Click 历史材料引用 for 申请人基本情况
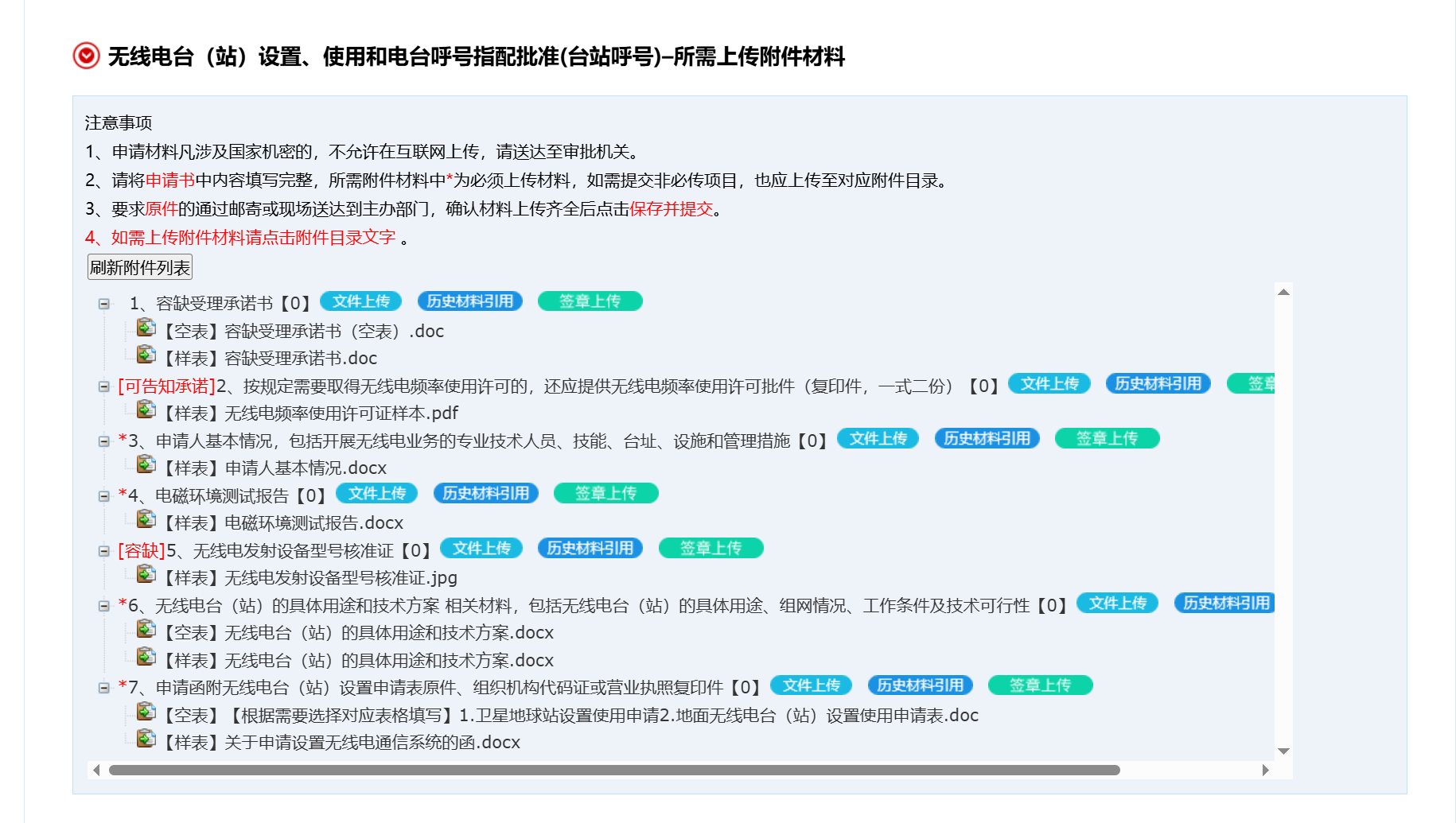1456x823 pixels. click(x=987, y=439)
